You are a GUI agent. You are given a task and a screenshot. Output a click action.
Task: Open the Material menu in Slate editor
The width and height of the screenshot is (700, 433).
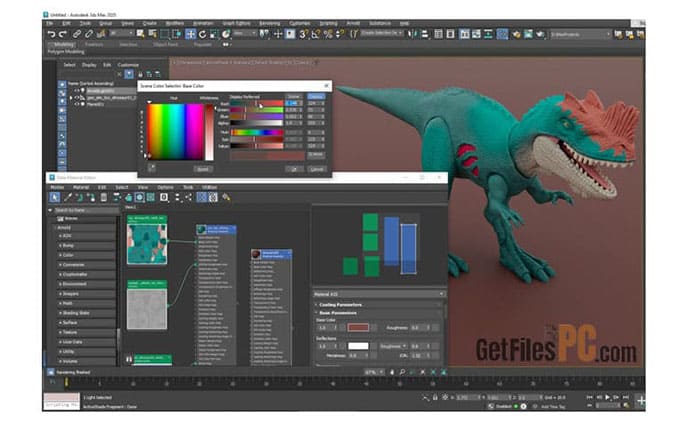tap(81, 187)
